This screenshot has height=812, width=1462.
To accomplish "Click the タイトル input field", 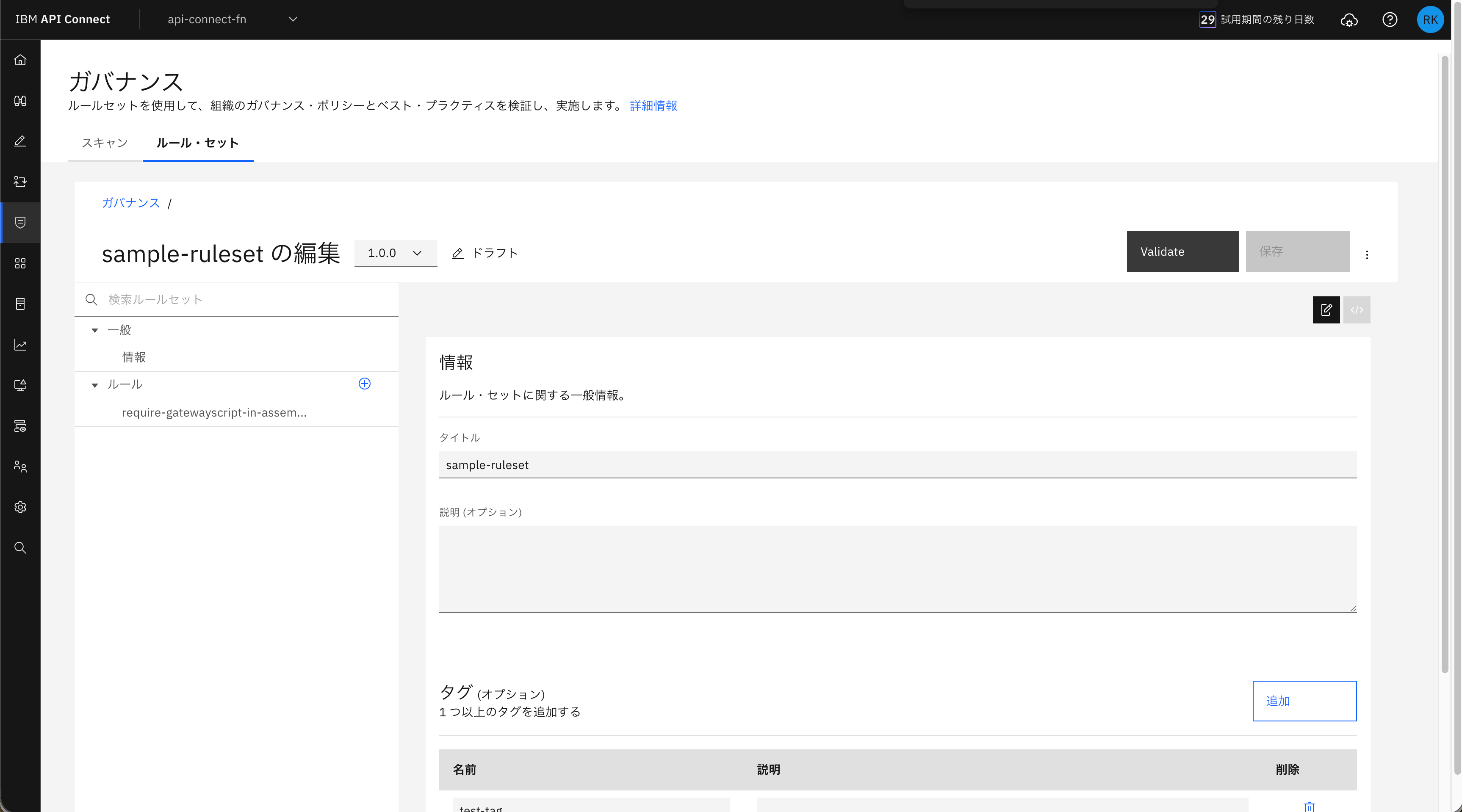I will coord(897,465).
